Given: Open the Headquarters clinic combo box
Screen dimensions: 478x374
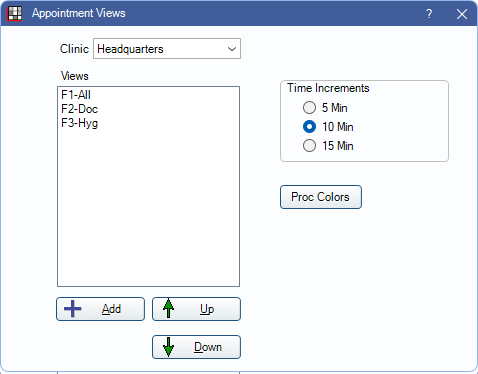Looking at the screenshot, I should pyautogui.click(x=167, y=49).
